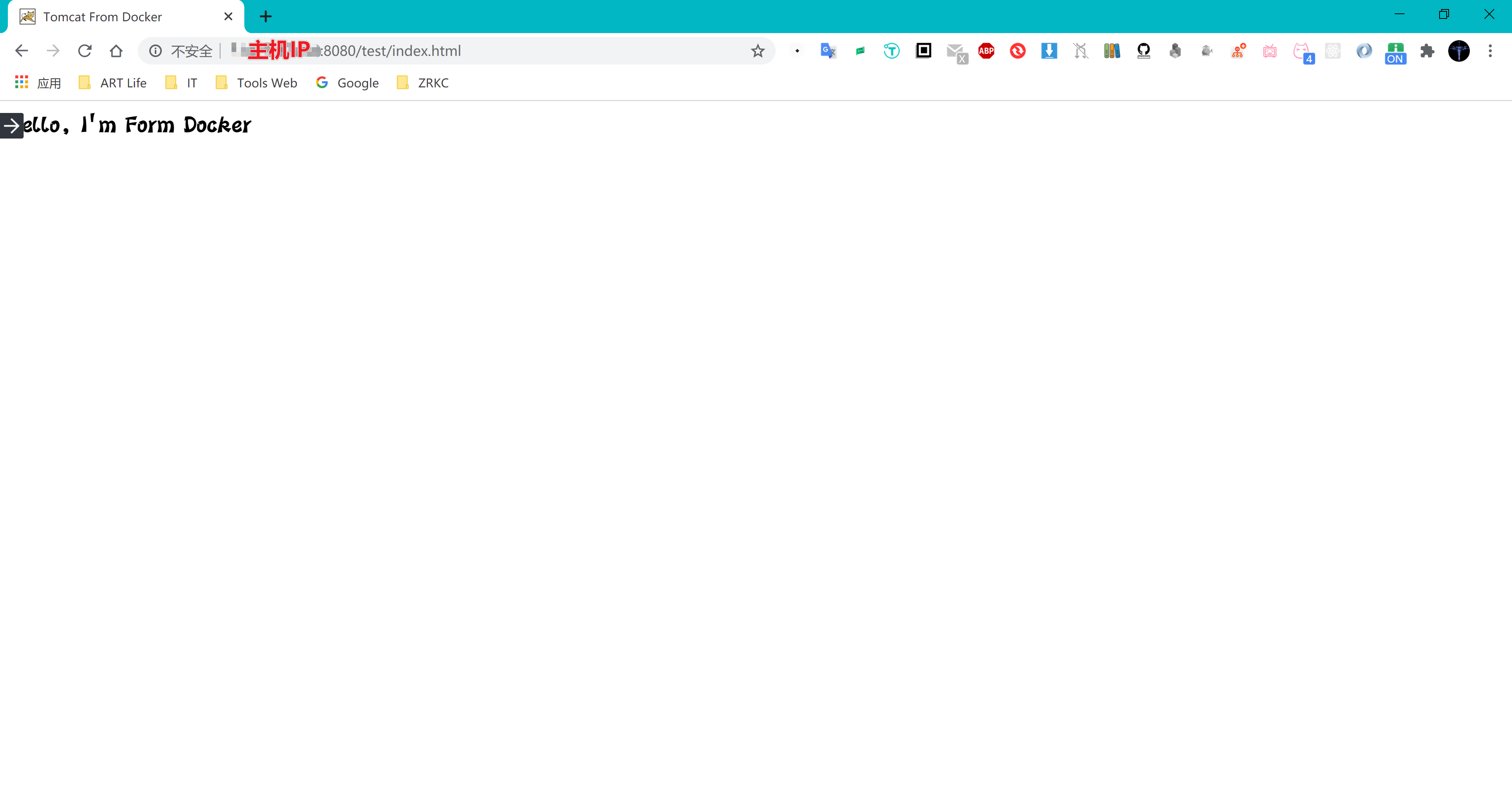Toggle the green ON extension badge
The width and height of the screenshot is (1512, 808).
1395,52
